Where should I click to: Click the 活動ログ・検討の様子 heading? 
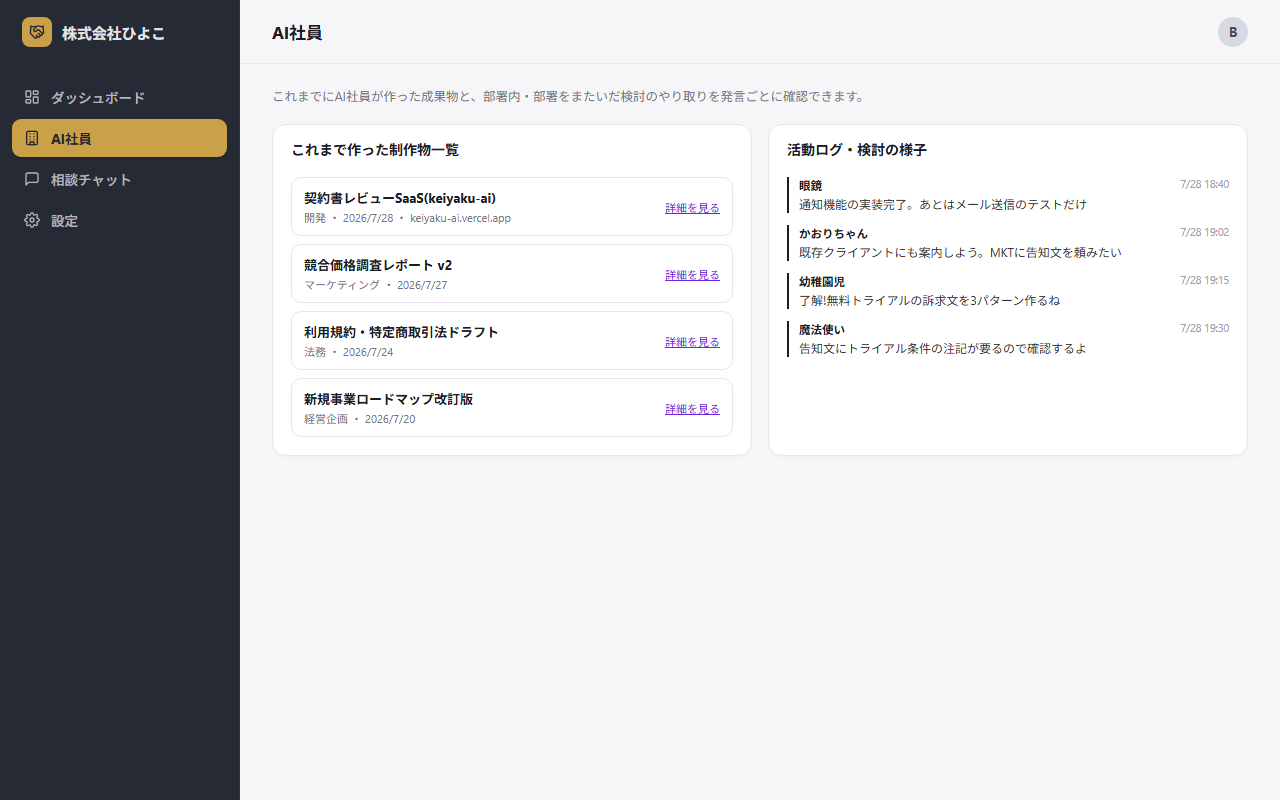click(x=857, y=150)
